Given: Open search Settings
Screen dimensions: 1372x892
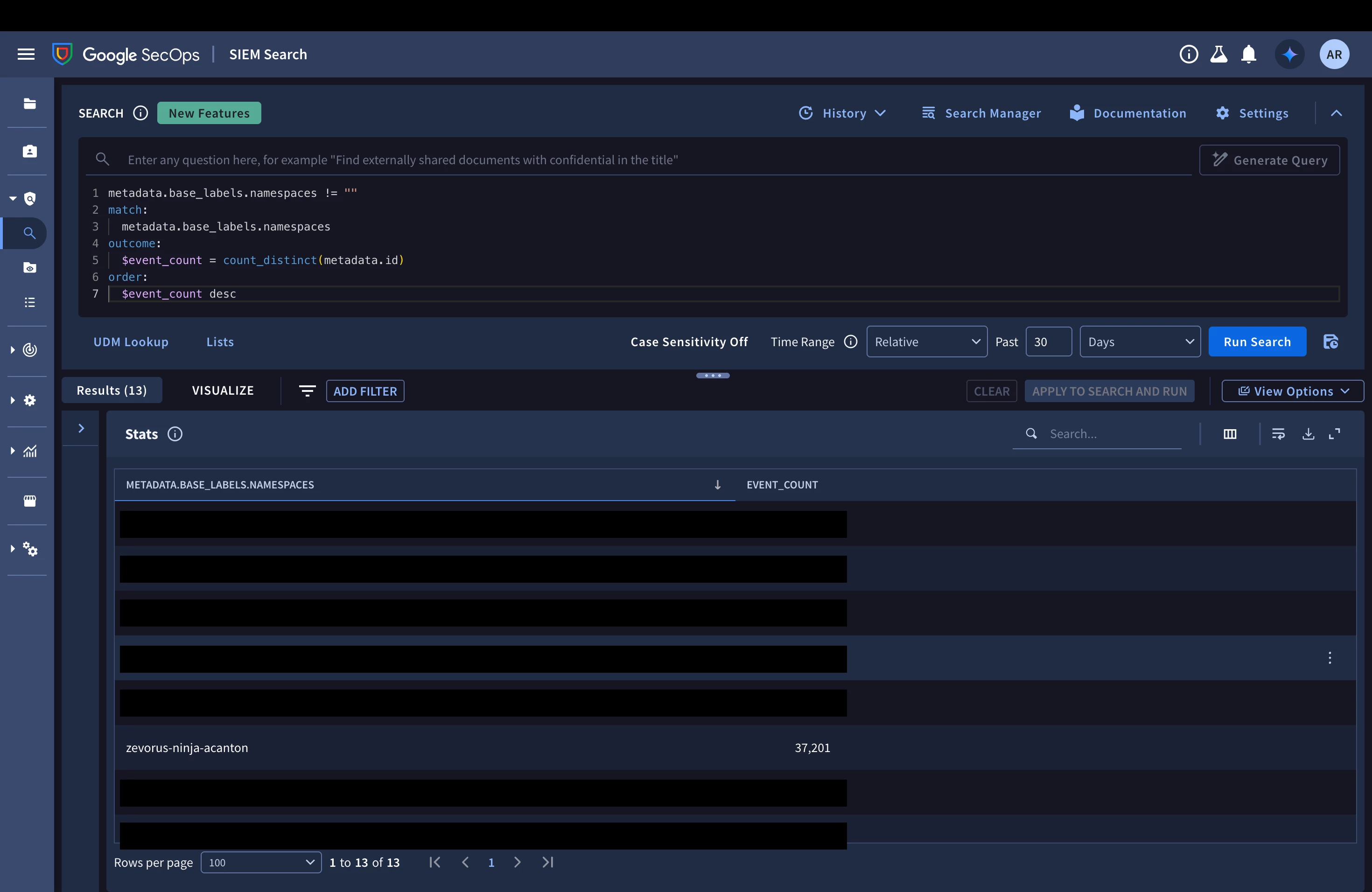Looking at the screenshot, I should [1252, 113].
